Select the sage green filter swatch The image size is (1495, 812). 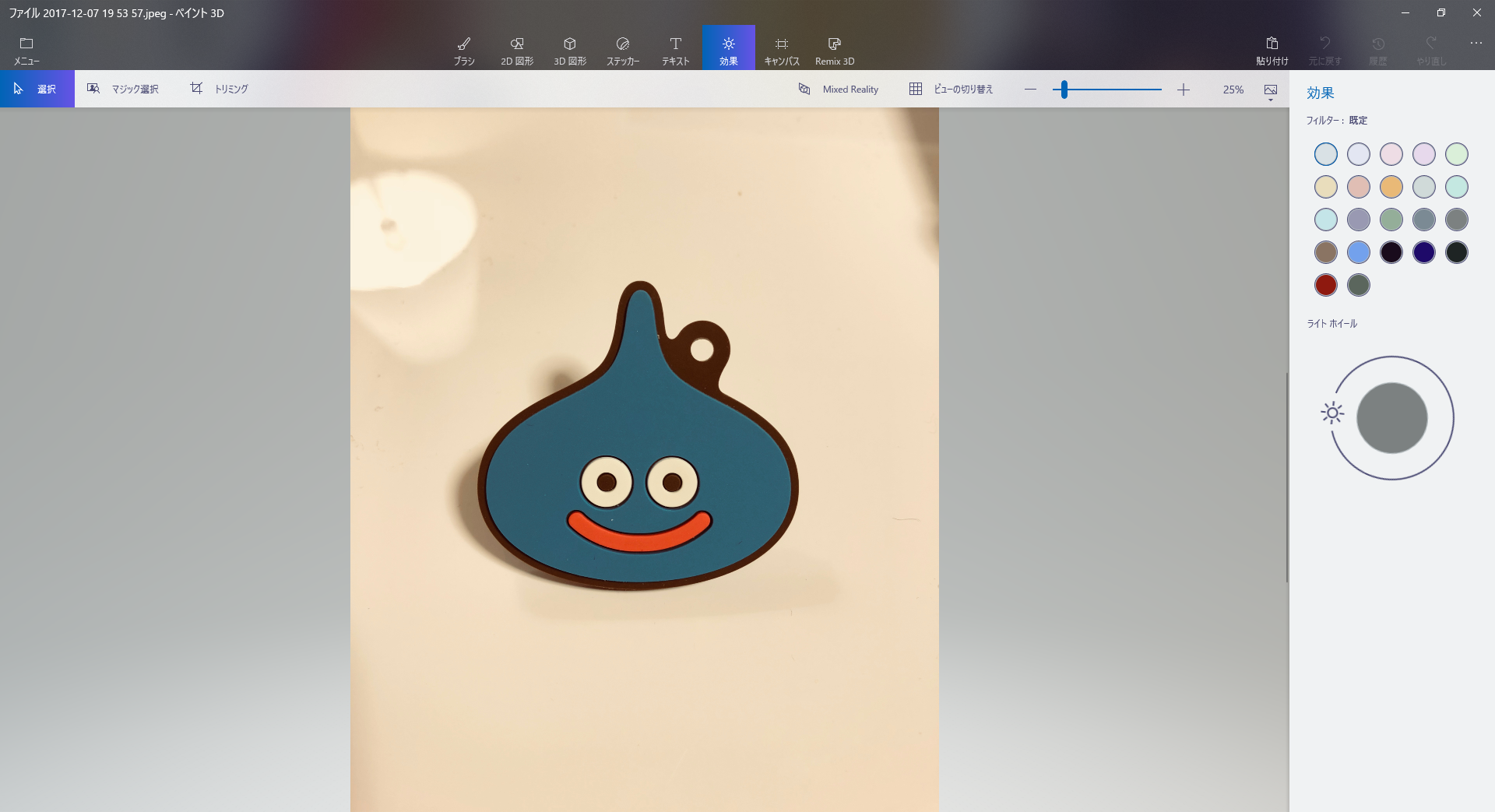click(x=1391, y=220)
